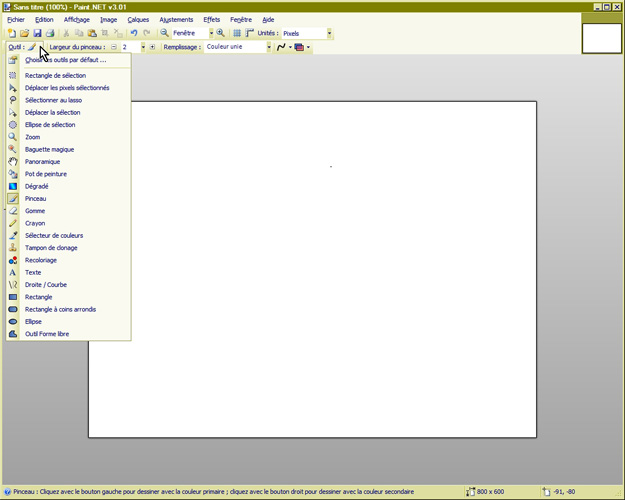Toggle the pixel grid display
The image size is (625, 500).
pos(237,33)
